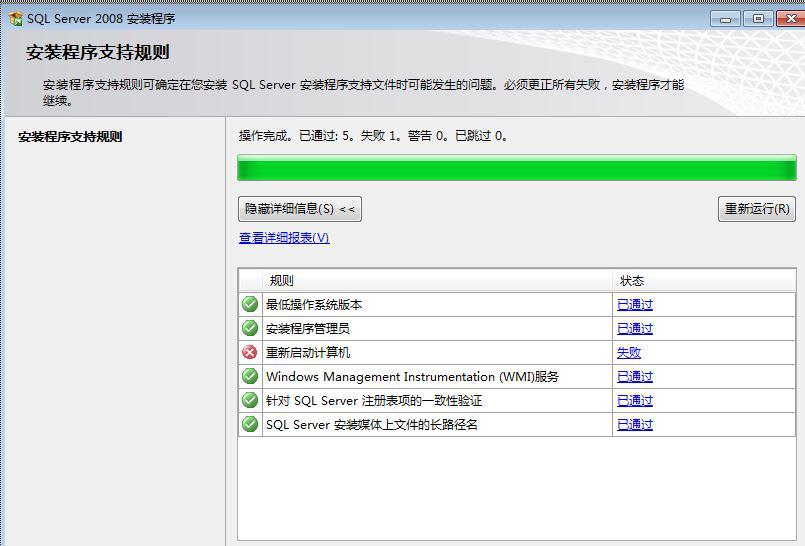
Task: Click green check icon for 长路径名 rule
Action: [x=250, y=424]
